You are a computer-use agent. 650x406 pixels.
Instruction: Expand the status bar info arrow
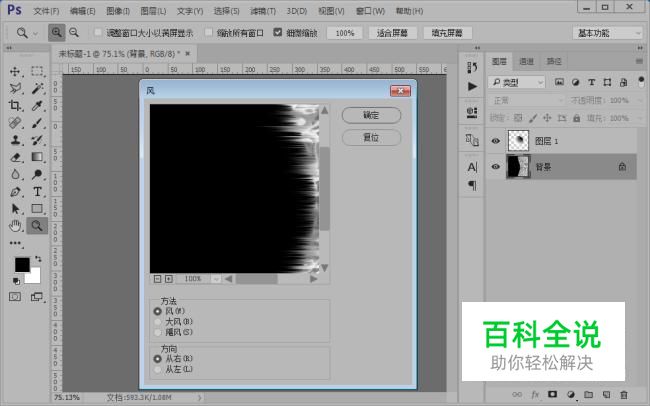pos(200,398)
